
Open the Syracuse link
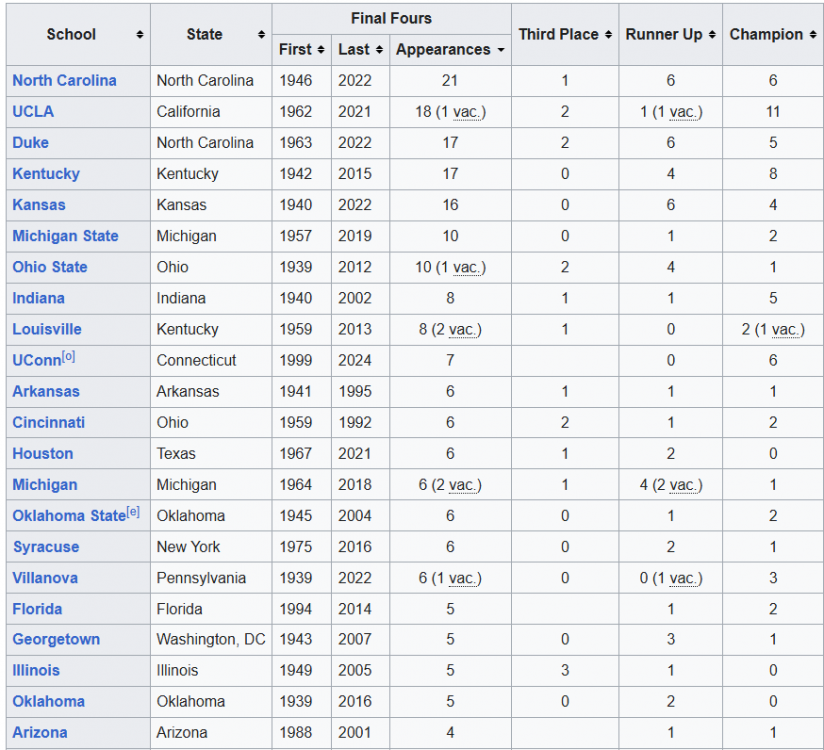point(45,547)
